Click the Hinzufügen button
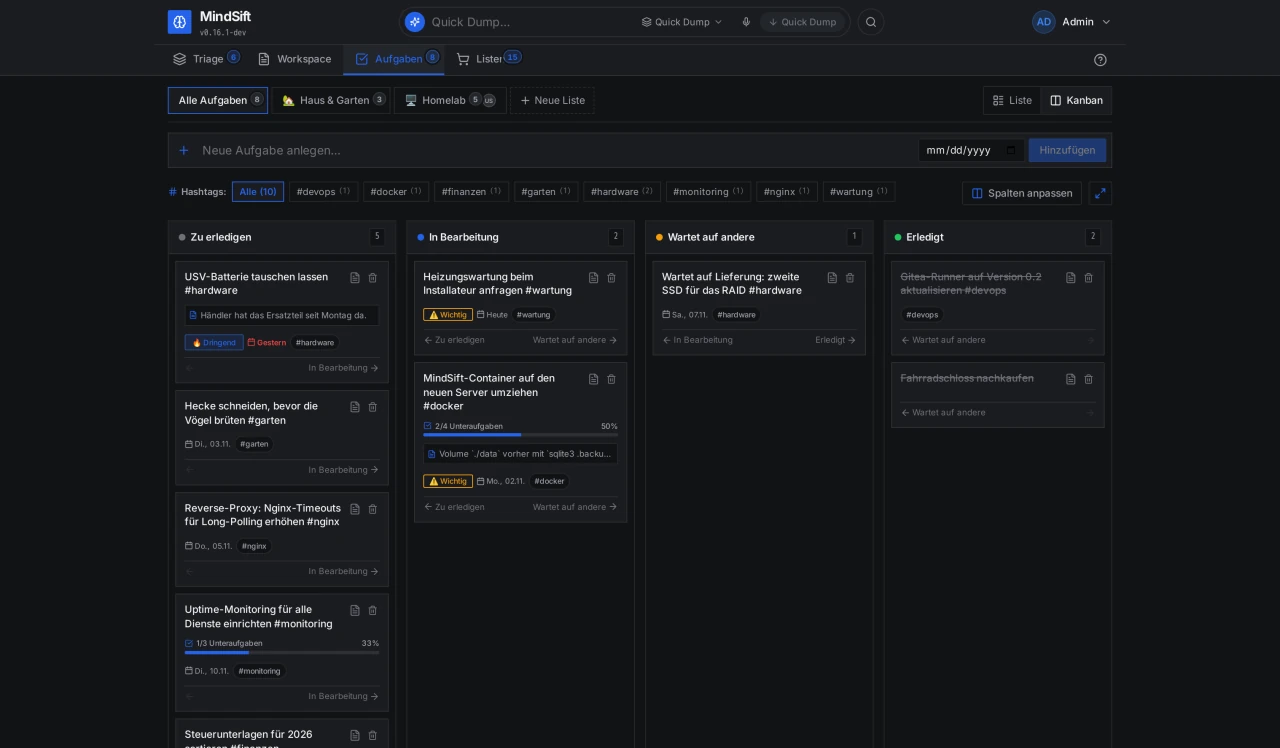 coord(1067,150)
